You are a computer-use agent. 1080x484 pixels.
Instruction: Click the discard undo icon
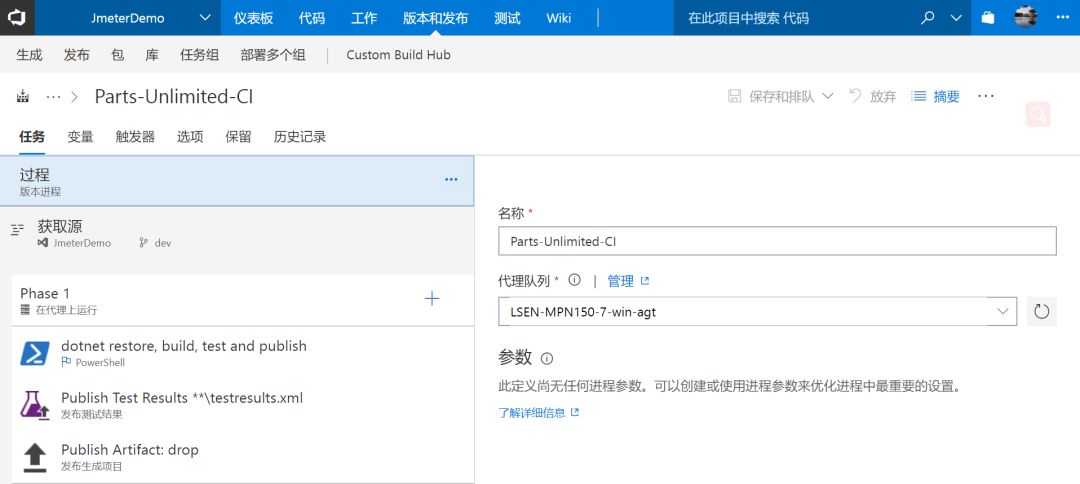click(x=855, y=96)
